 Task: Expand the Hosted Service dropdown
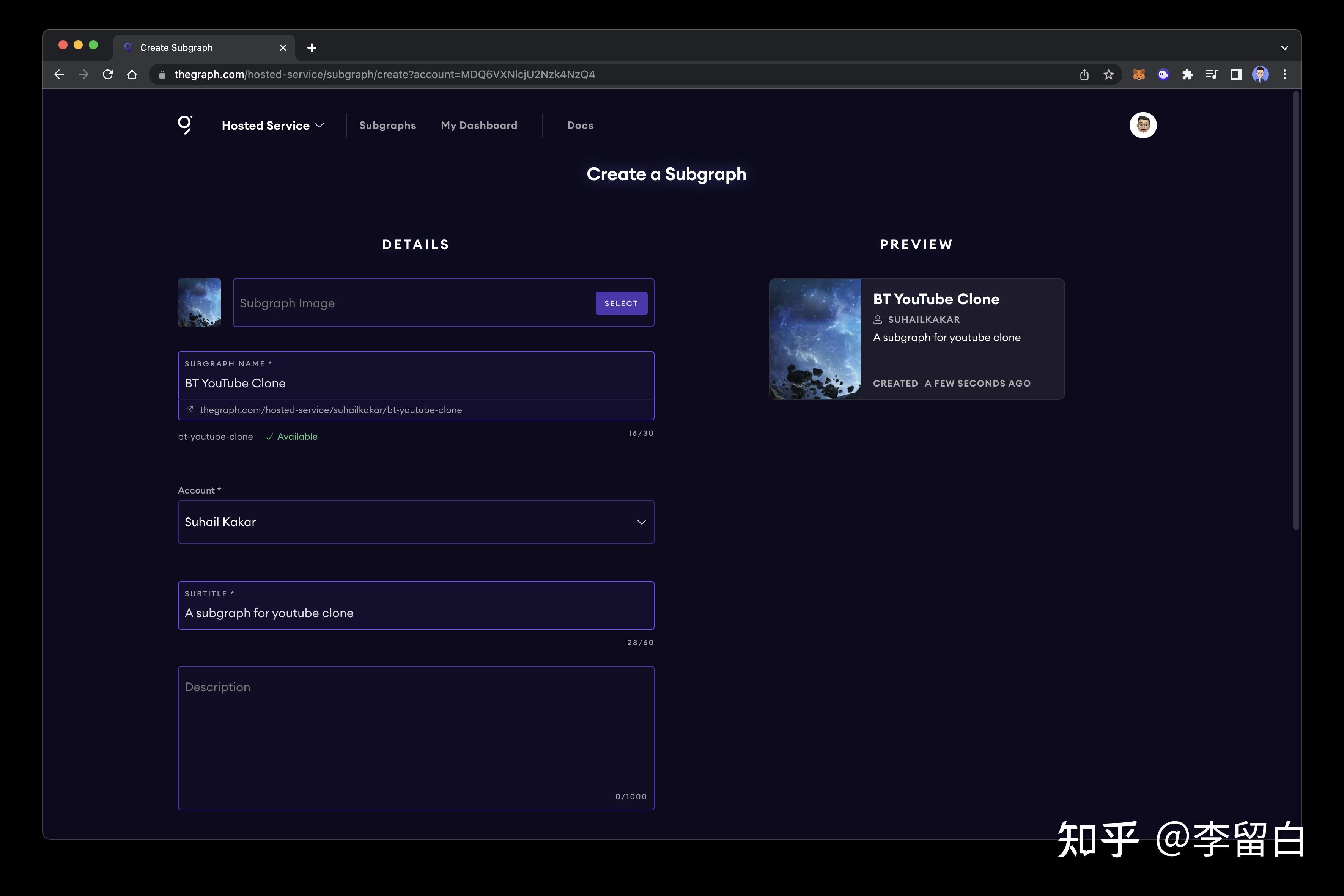point(272,125)
